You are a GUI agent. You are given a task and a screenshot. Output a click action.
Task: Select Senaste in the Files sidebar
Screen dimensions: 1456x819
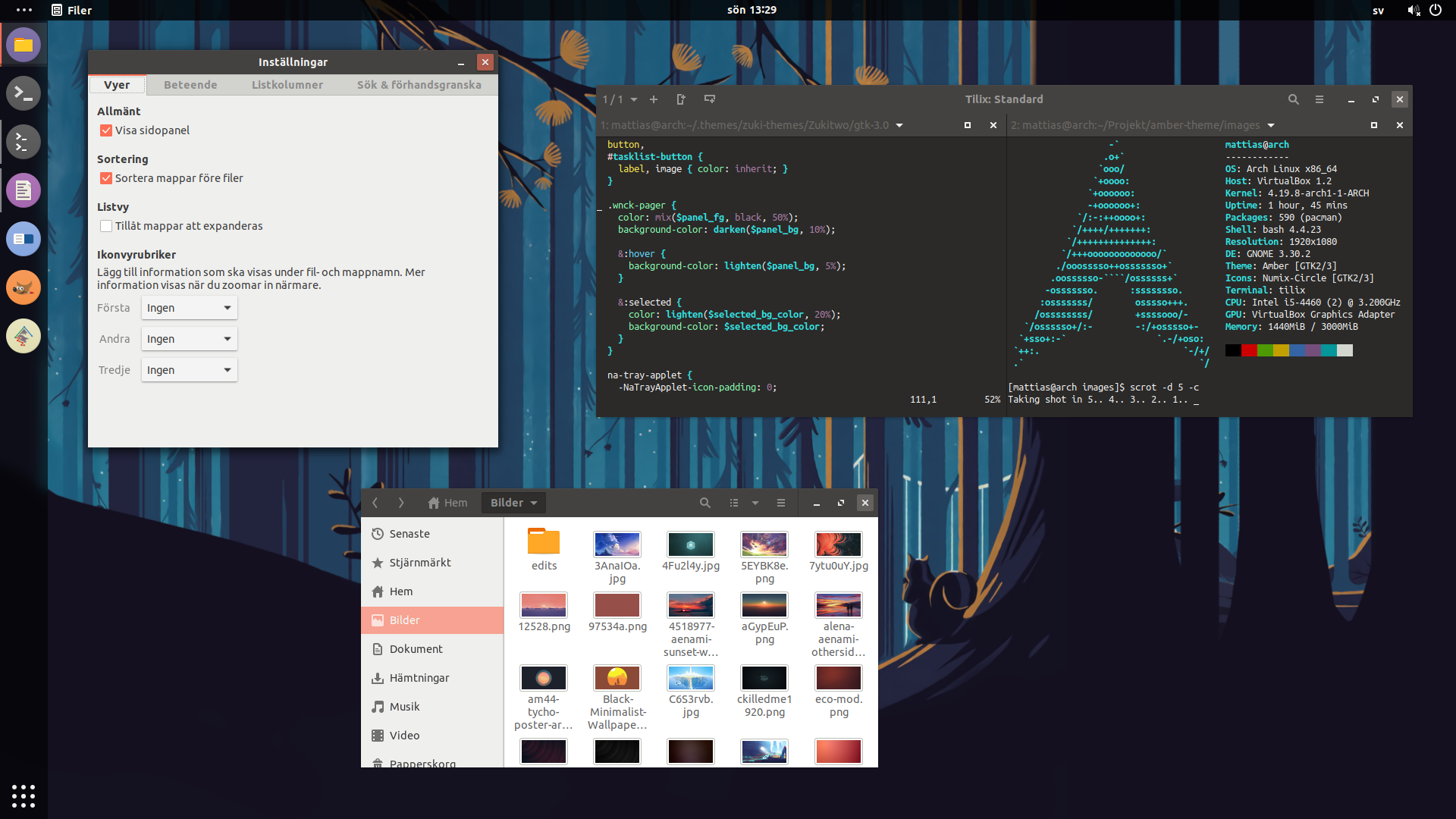pos(432,534)
